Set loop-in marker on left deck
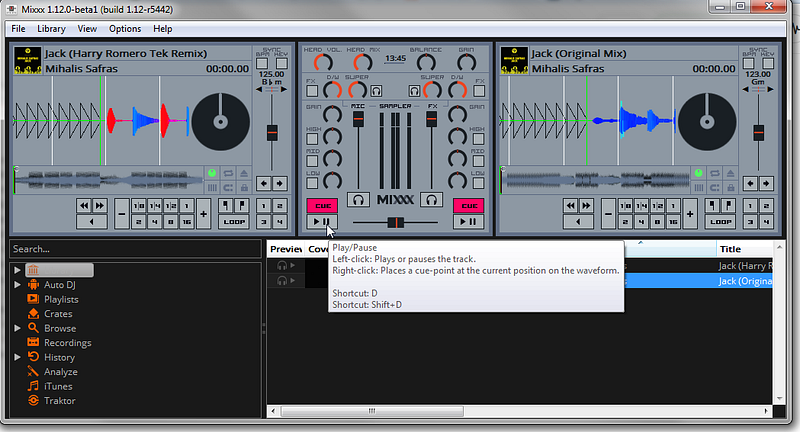Viewport: 800px width, 432px height. tap(226, 206)
